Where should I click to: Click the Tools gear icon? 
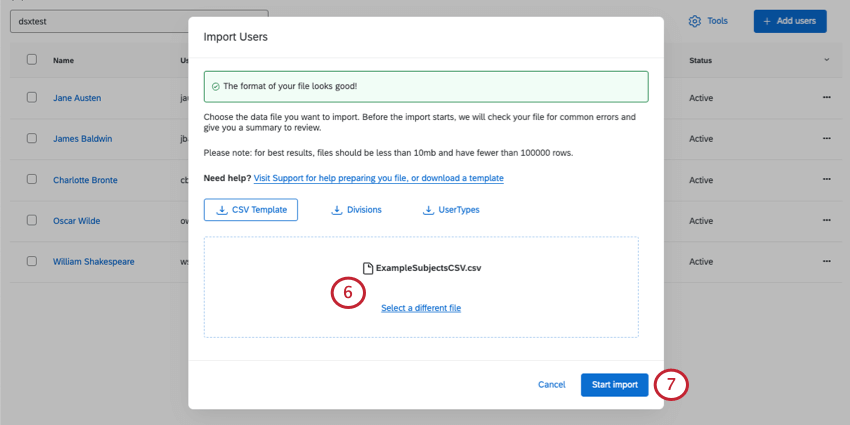click(694, 21)
